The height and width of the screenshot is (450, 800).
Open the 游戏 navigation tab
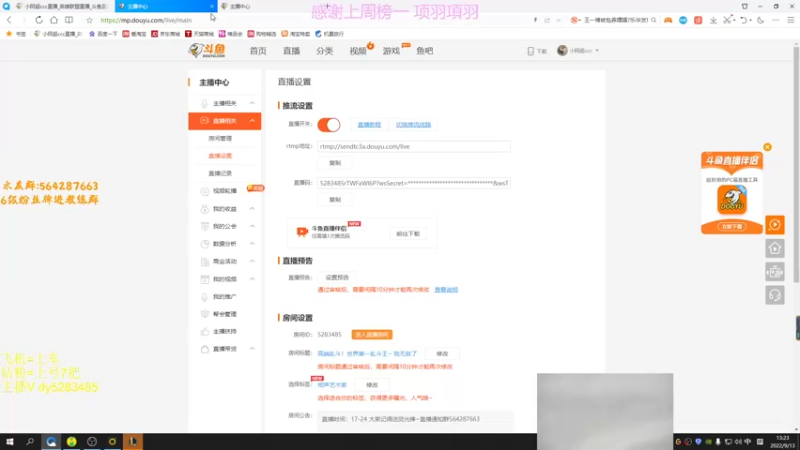391,51
